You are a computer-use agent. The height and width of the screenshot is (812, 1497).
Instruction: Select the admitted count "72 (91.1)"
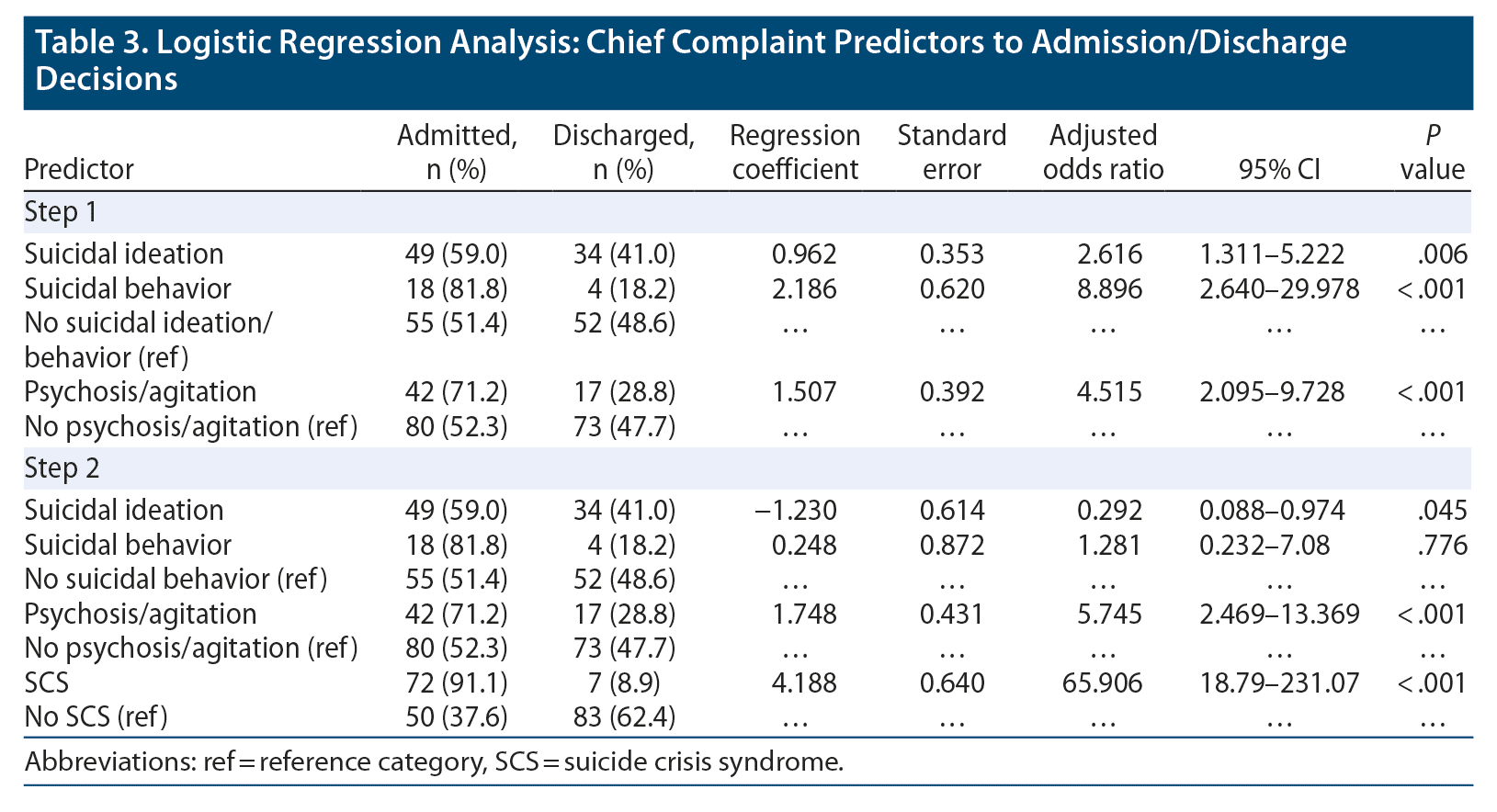(x=457, y=683)
